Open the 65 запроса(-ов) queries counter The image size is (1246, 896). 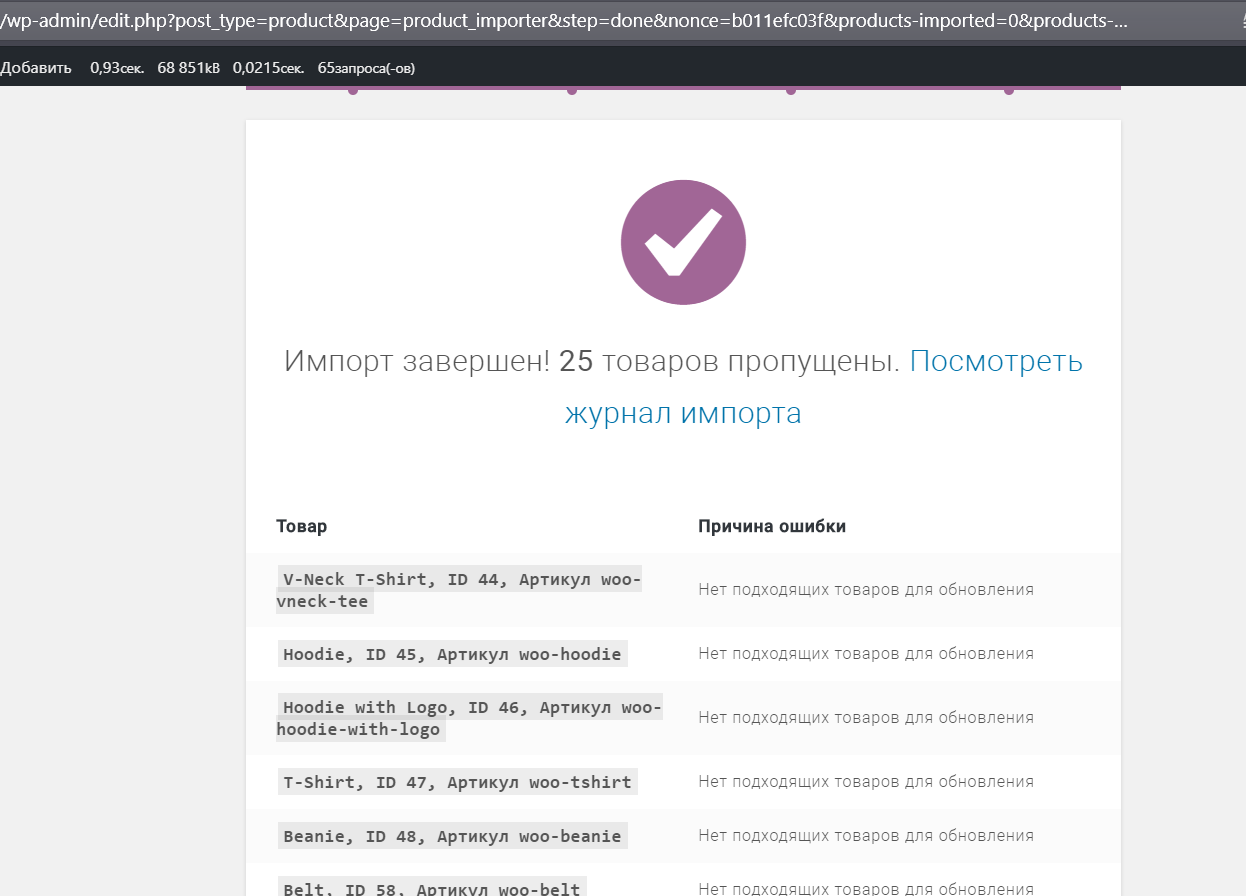click(x=365, y=67)
